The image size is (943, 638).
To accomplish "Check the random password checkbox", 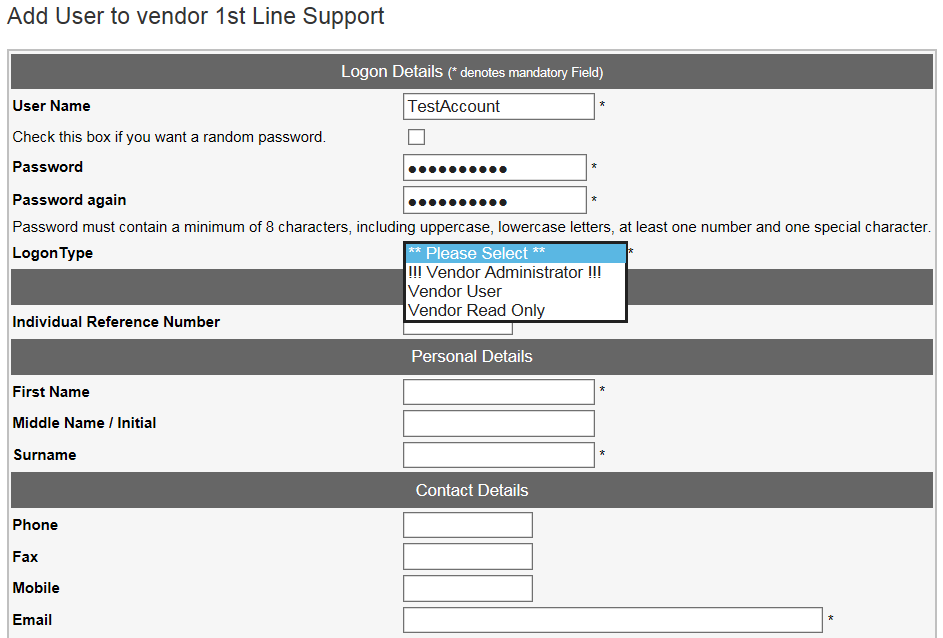I will coord(416,137).
